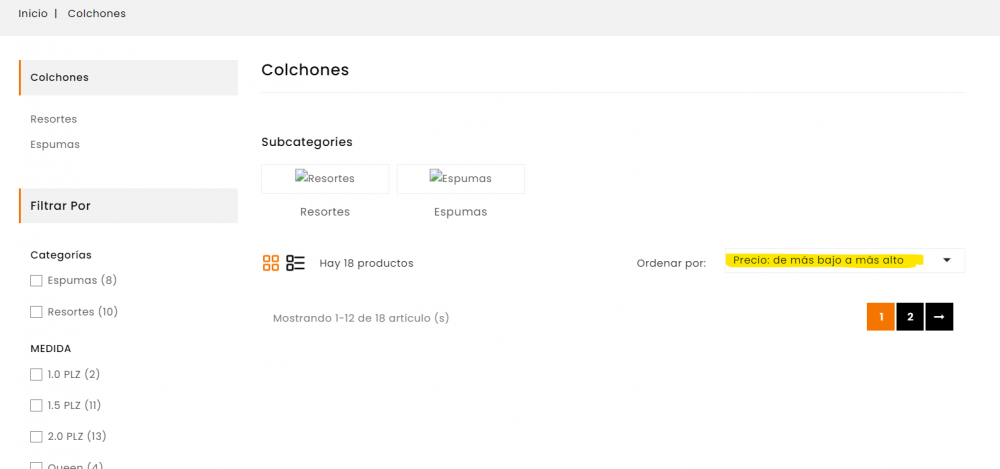Click the sort dropdown caret arrow
This screenshot has width=1000, height=469.
pyautogui.click(x=947, y=261)
